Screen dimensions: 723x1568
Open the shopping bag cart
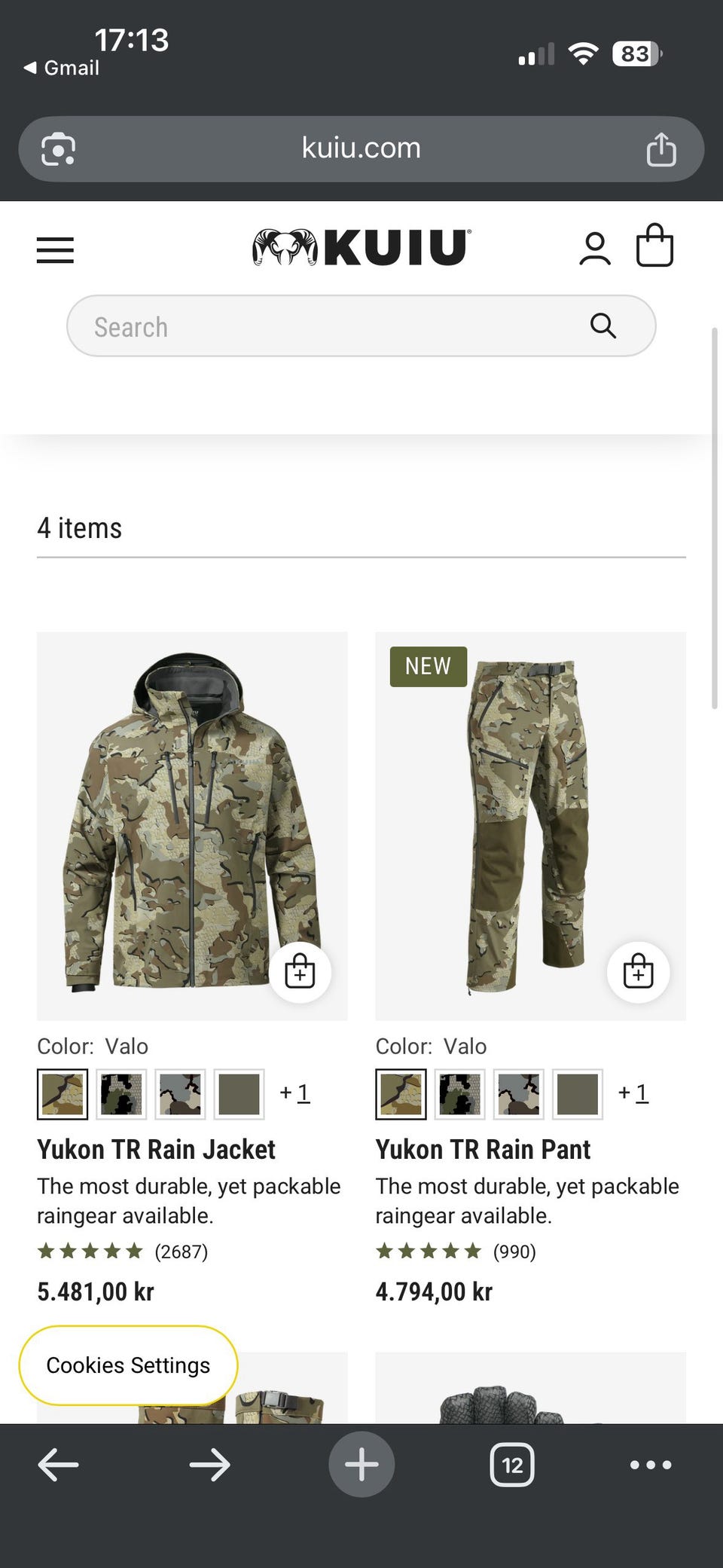tap(654, 246)
